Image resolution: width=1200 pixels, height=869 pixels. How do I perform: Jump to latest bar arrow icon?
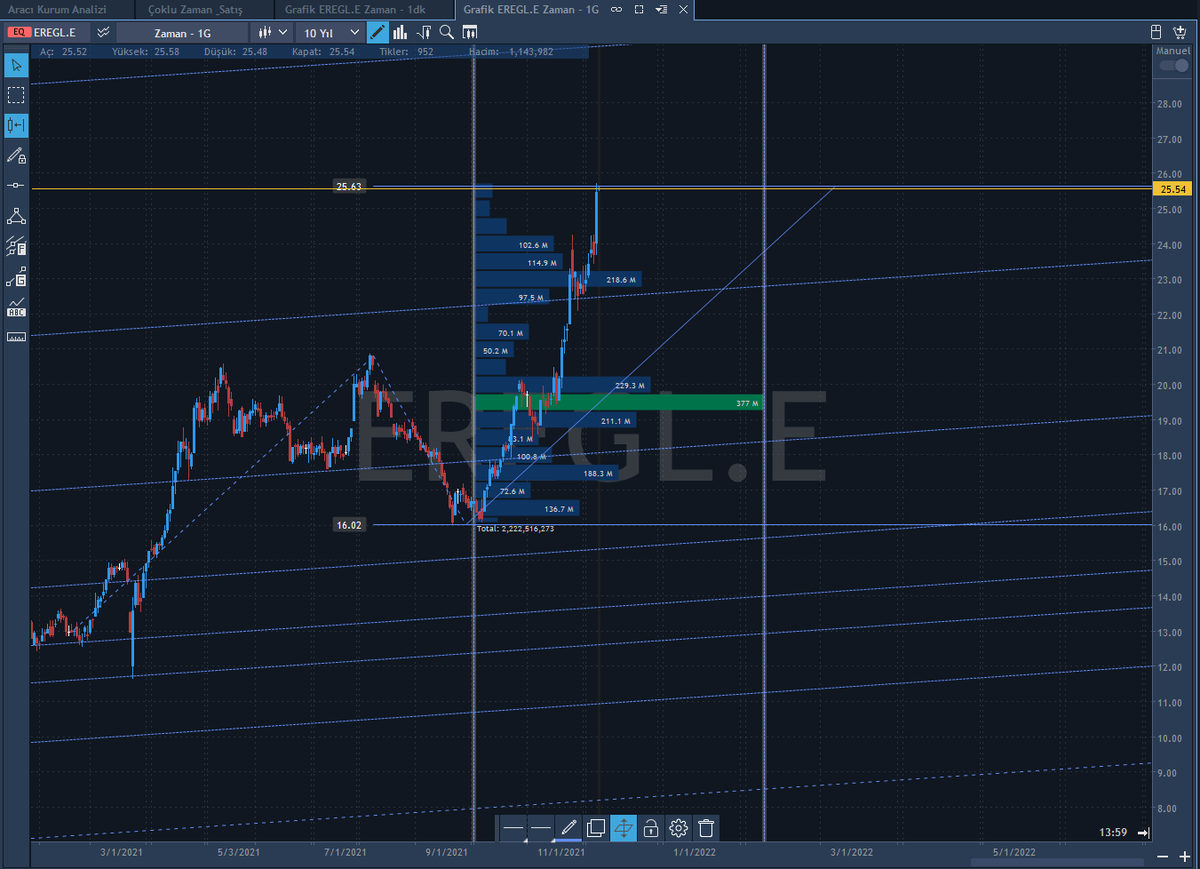[x=1143, y=833]
